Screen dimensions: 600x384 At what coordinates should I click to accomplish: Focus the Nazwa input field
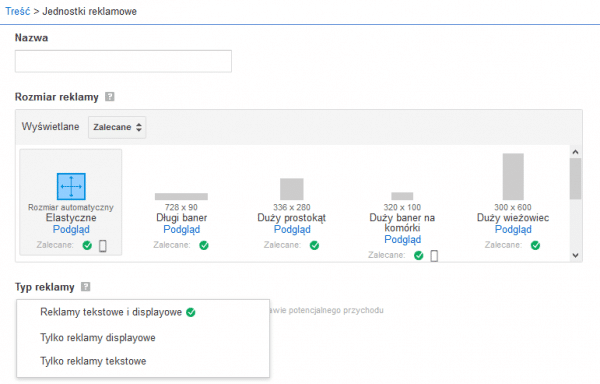coord(123,61)
